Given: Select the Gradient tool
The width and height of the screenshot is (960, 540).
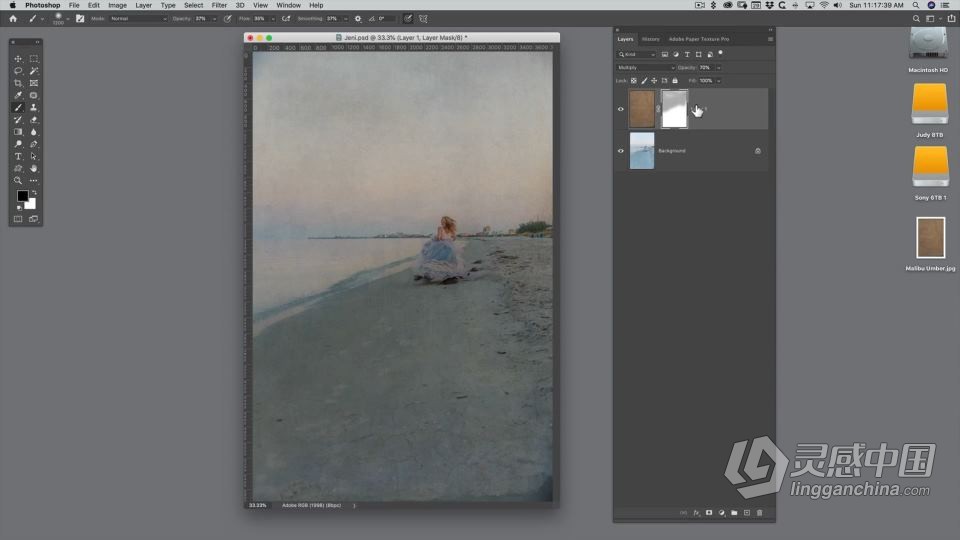Looking at the screenshot, I should pyautogui.click(x=18, y=132).
